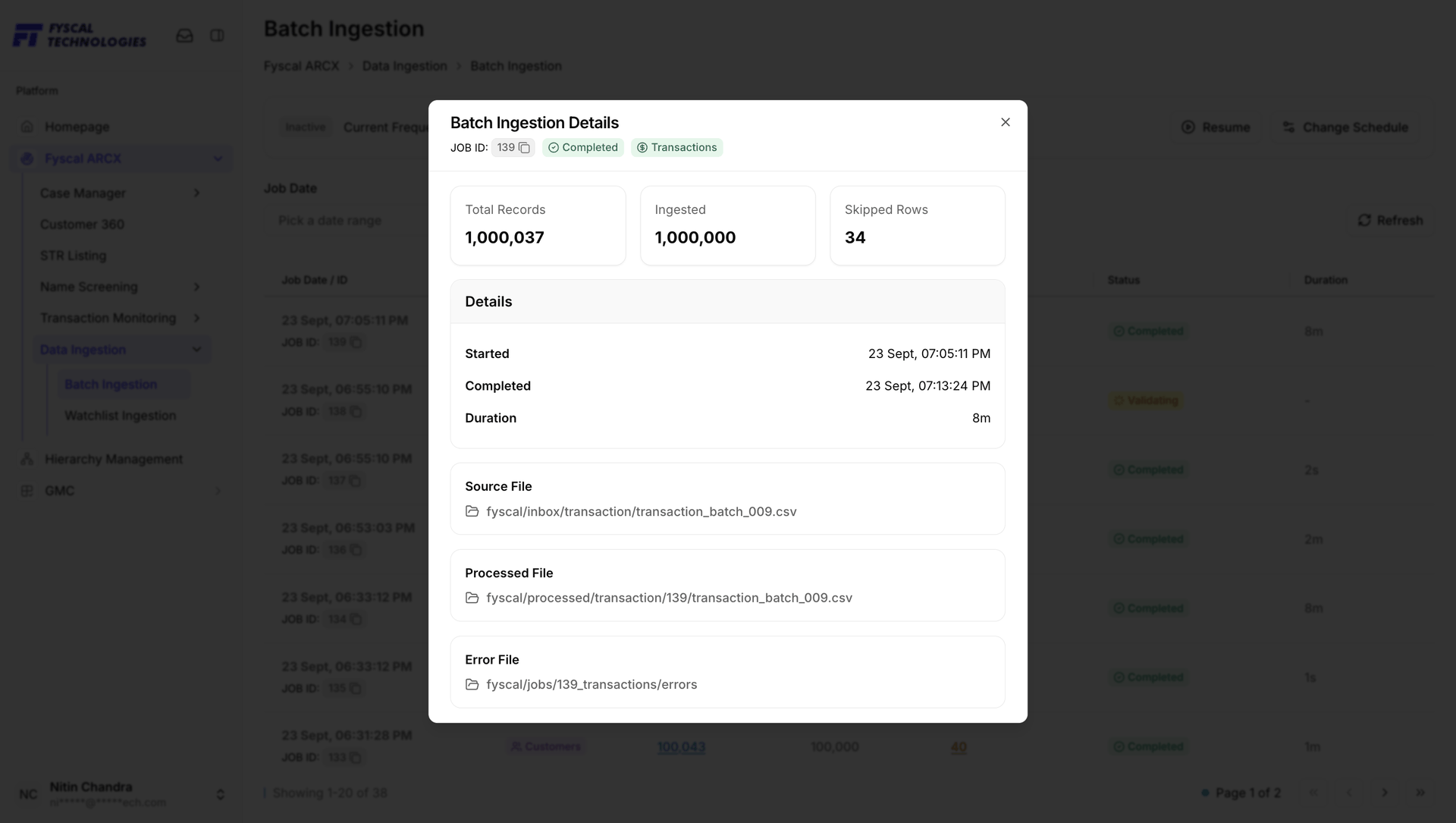This screenshot has height=823, width=1456.
Task: Click the Resume button
Action: (x=1216, y=127)
